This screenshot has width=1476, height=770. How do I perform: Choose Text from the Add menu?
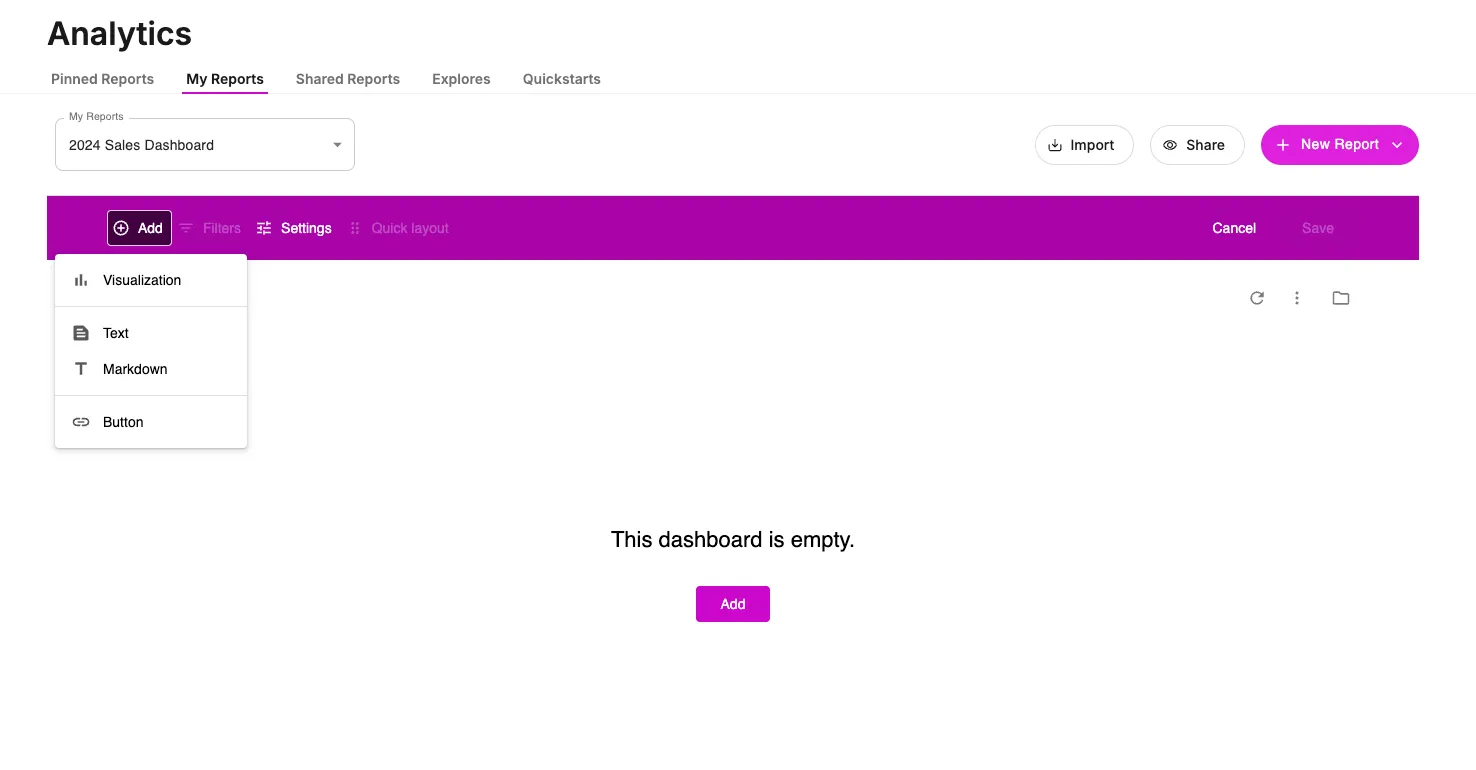(x=151, y=333)
